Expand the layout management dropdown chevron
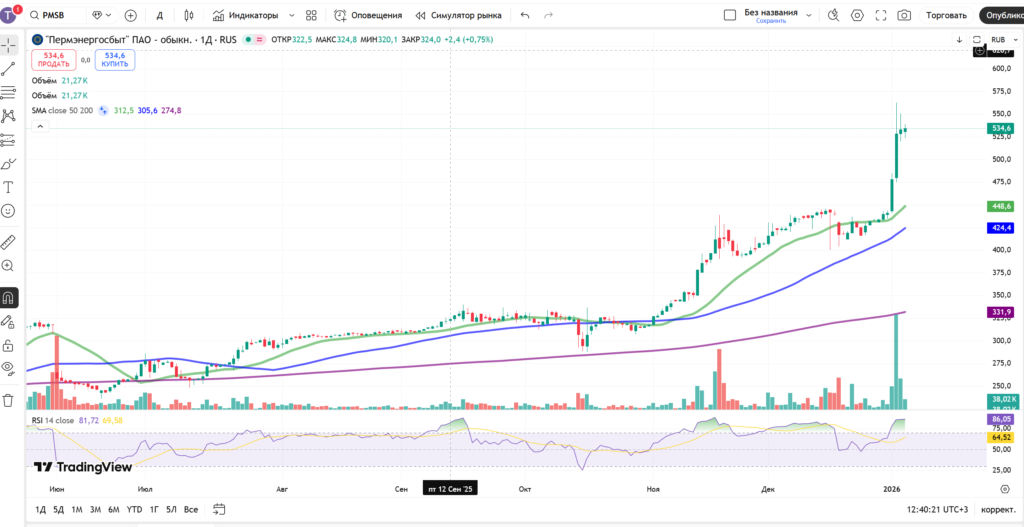The height and width of the screenshot is (527, 1024). click(x=809, y=15)
